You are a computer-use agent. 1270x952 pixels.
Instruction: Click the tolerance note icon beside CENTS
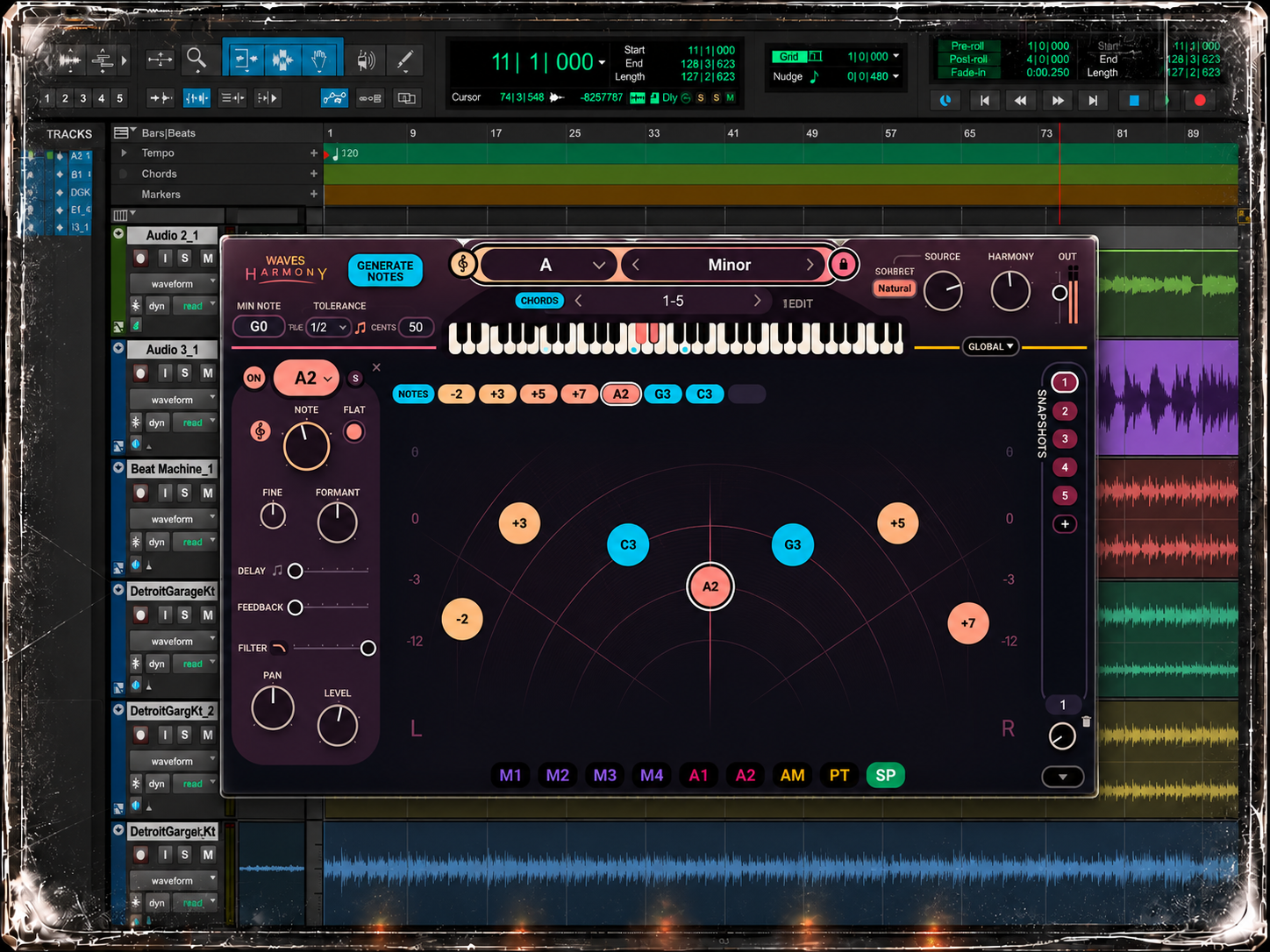(x=360, y=327)
